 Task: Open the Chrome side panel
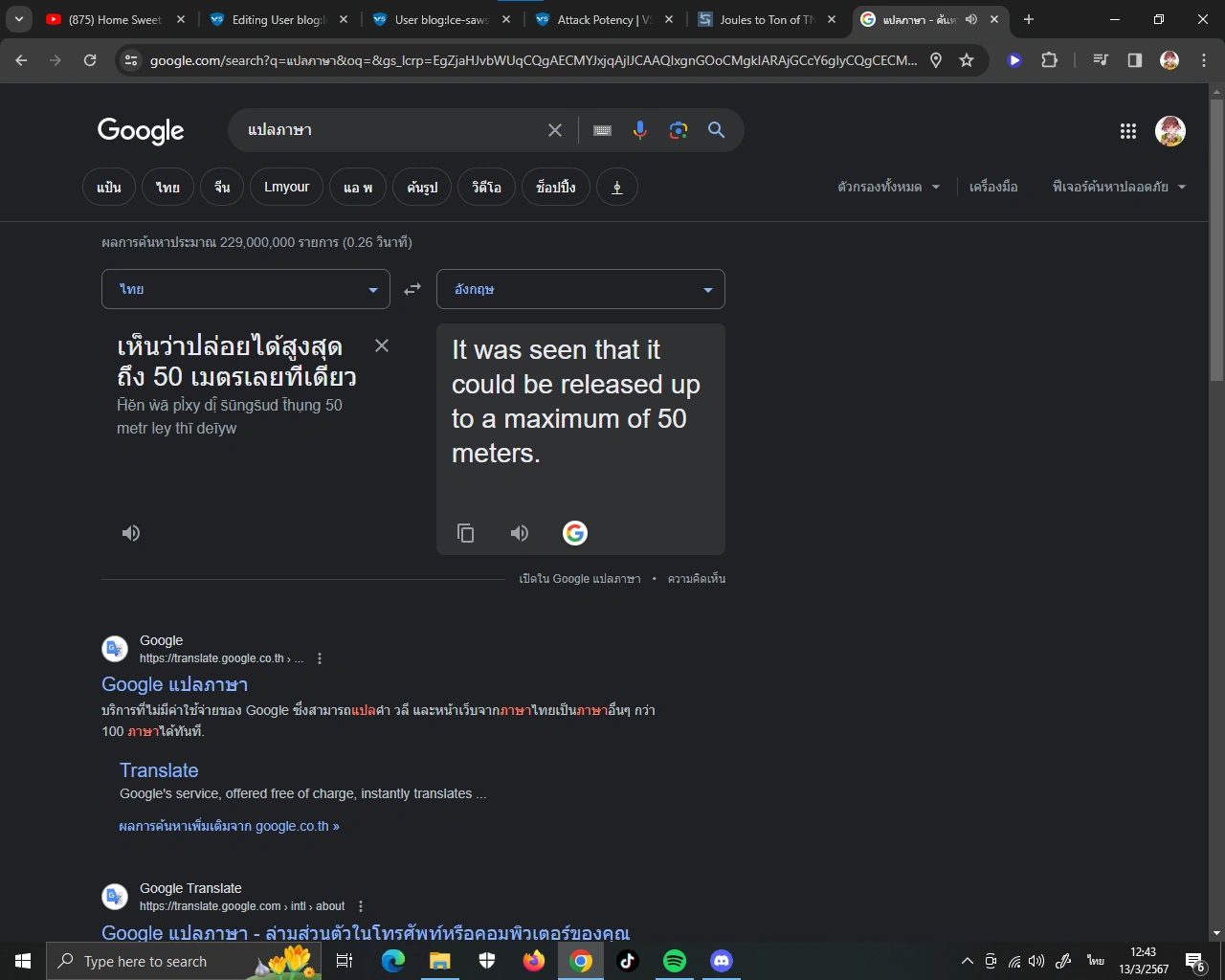click(x=1135, y=60)
